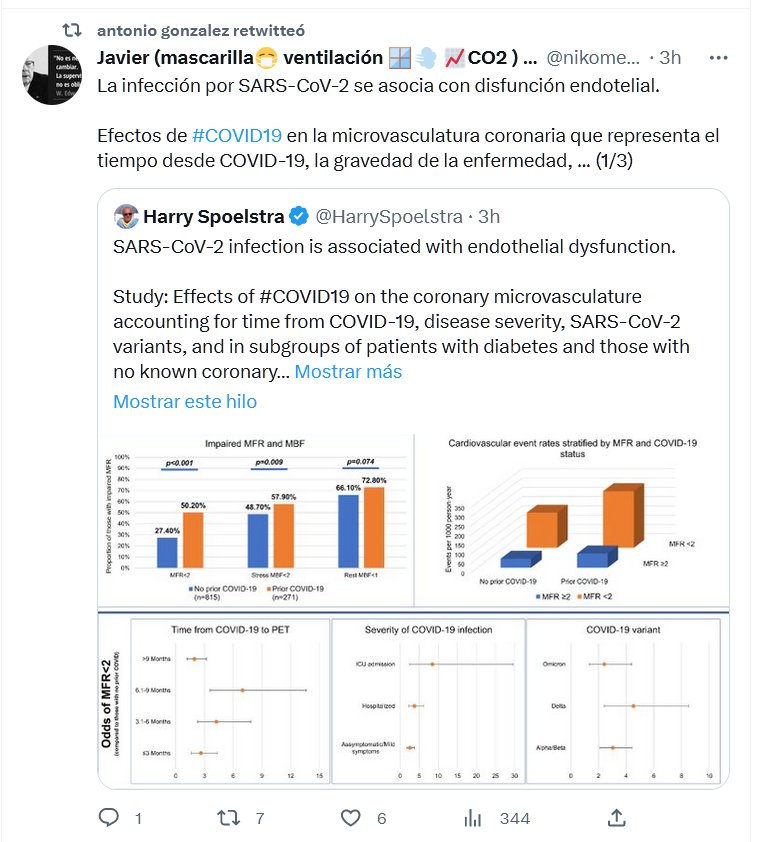This screenshot has height=842, width=768.
Task: Like the tweet with heart icon
Action: pyautogui.click(x=350, y=818)
